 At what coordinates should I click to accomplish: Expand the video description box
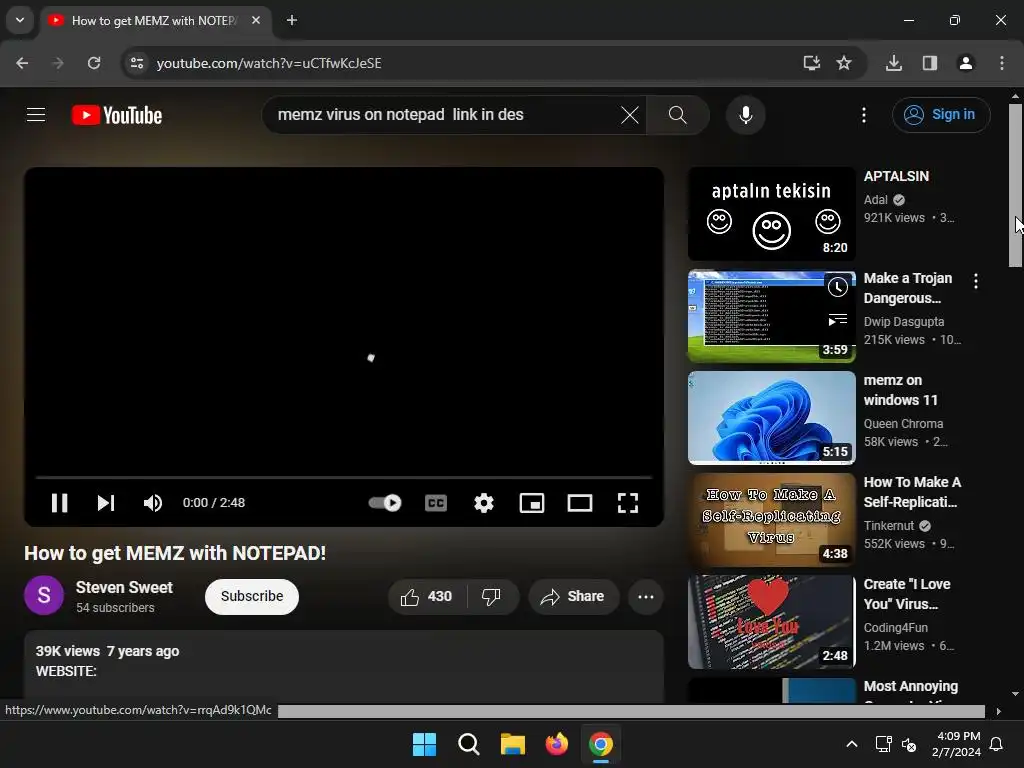click(x=344, y=667)
